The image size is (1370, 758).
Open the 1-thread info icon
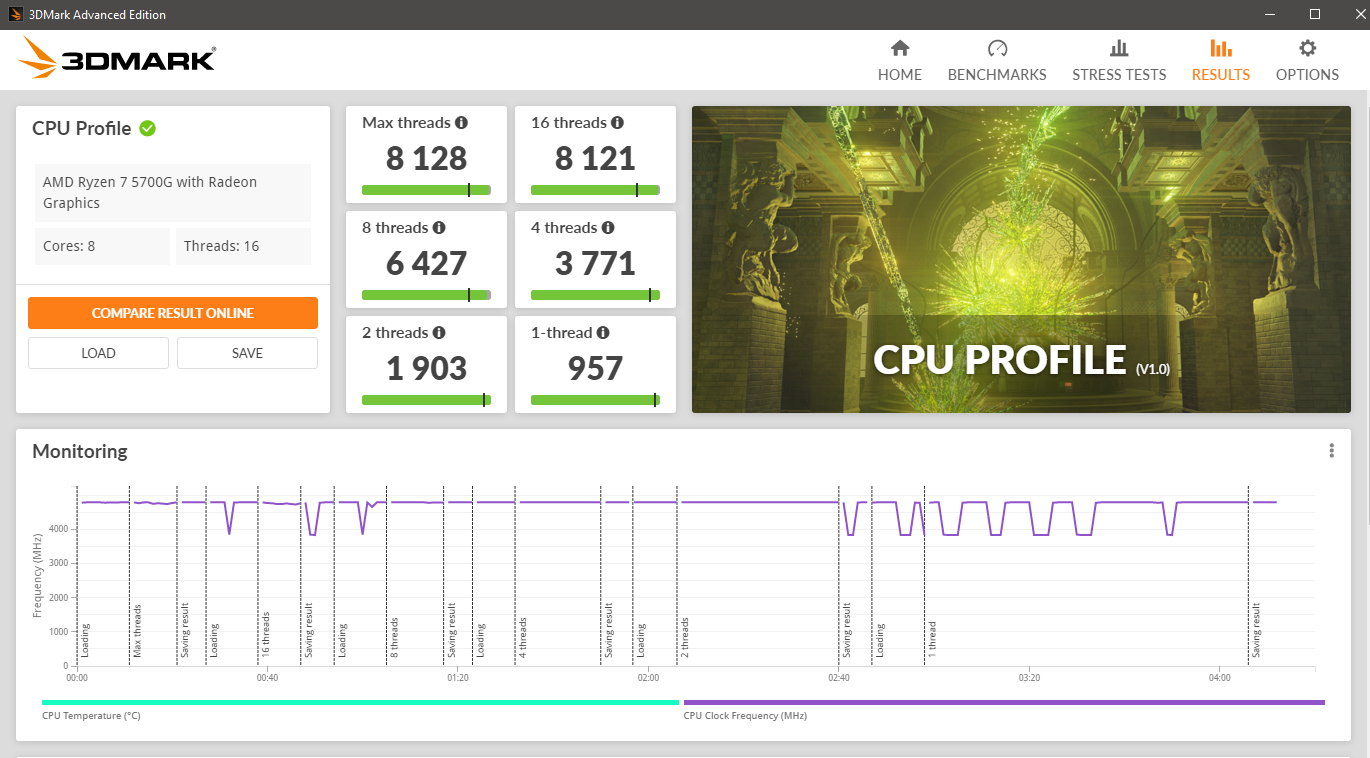tap(603, 333)
